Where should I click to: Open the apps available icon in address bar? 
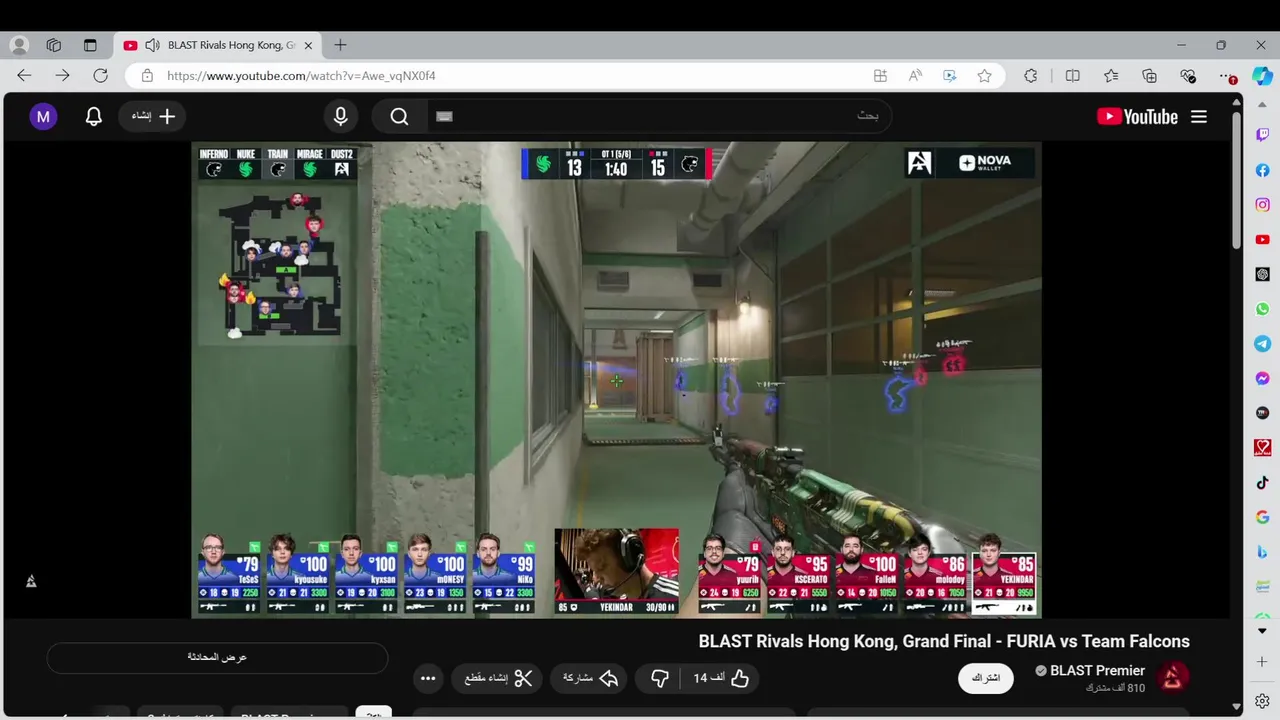pyautogui.click(x=880, y=76)
